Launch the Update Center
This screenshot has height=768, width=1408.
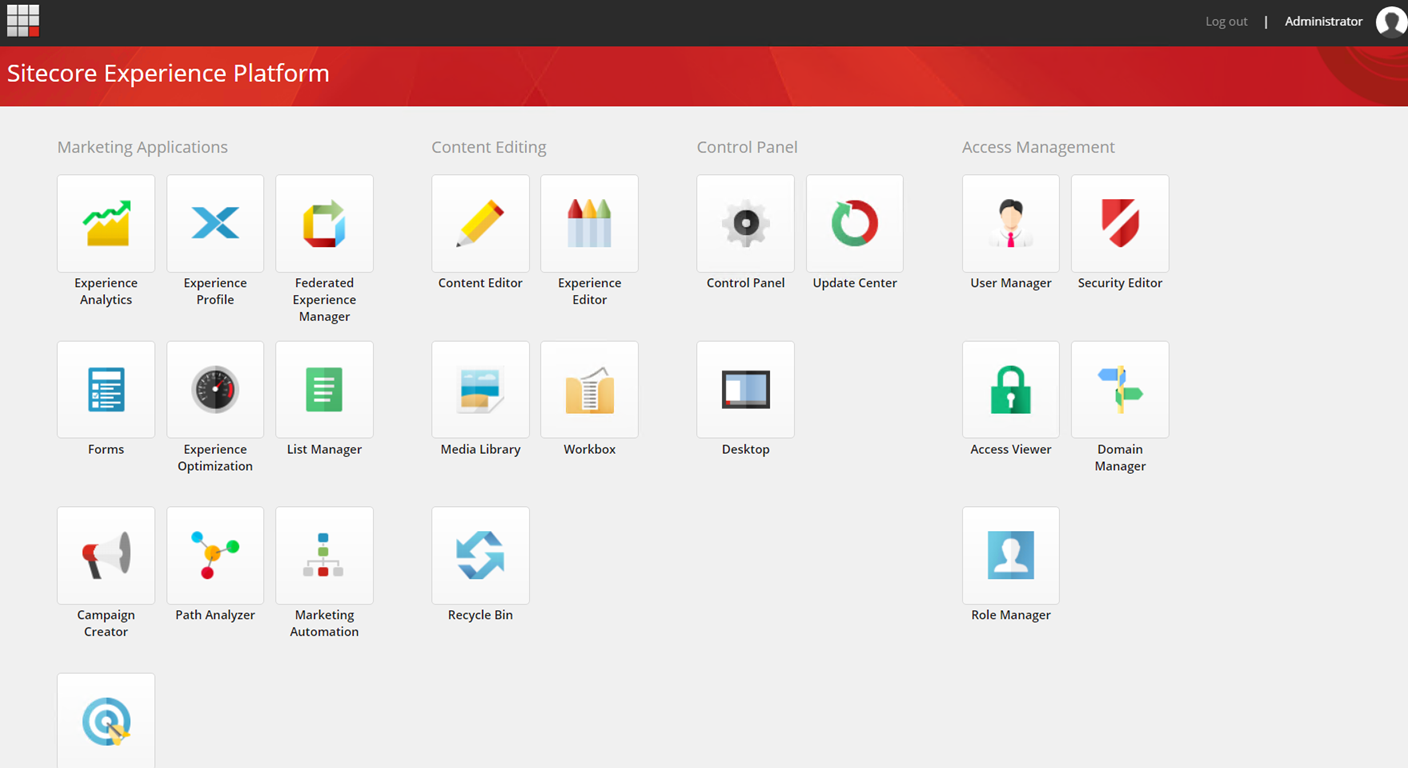854,223
